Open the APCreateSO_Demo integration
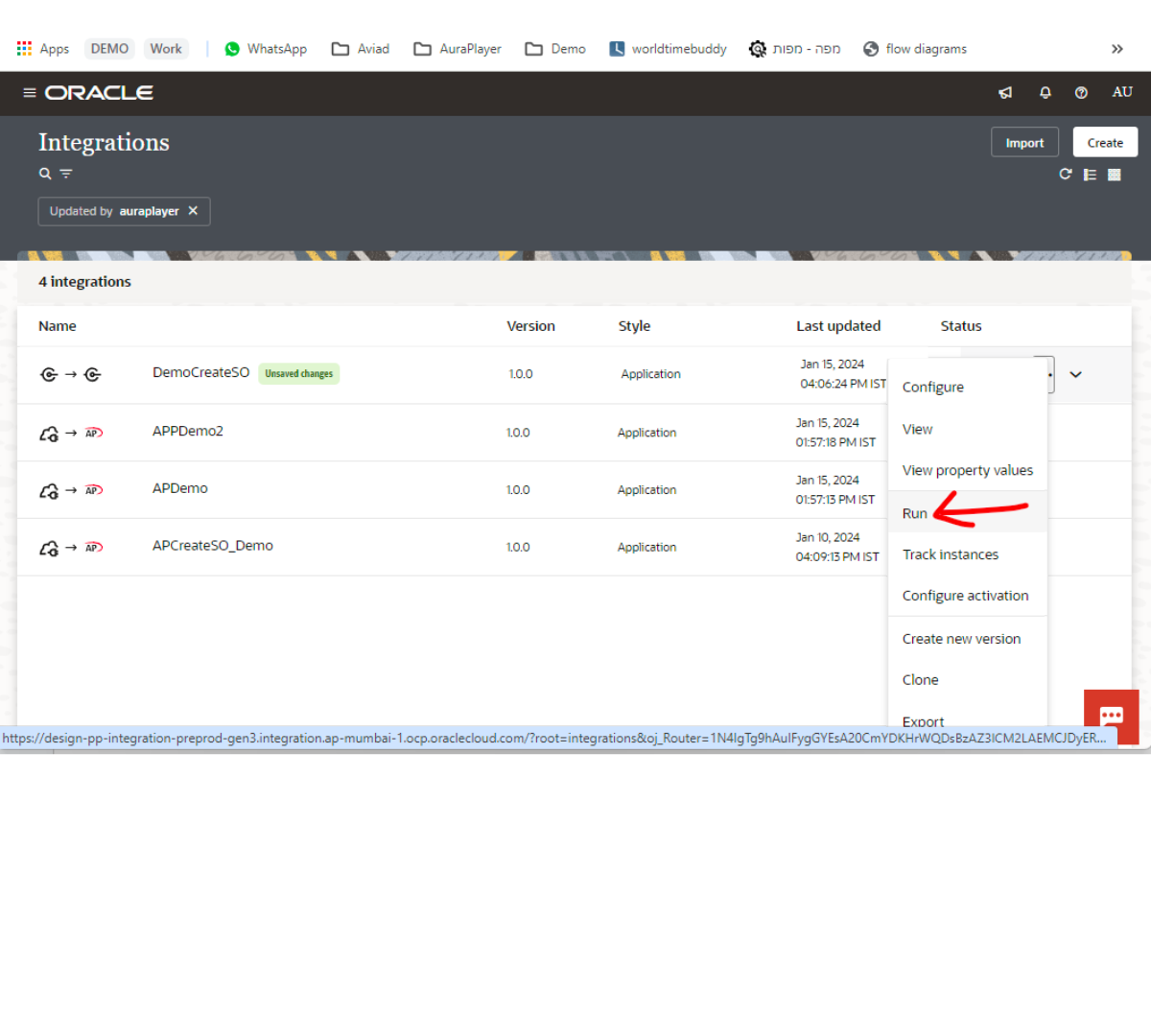 pos(213,546)
